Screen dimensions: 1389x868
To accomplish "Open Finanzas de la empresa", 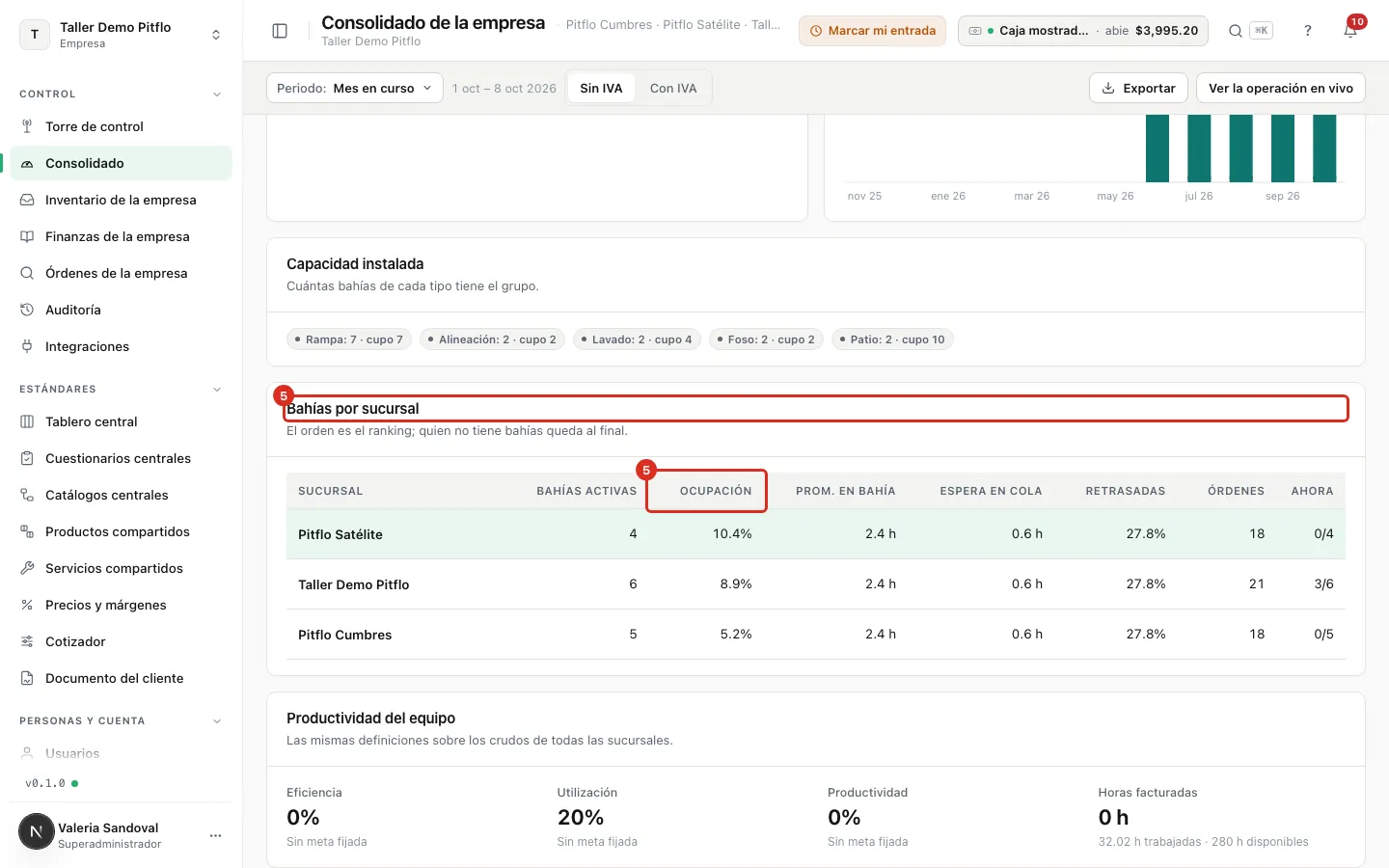I will pos(122,236).
